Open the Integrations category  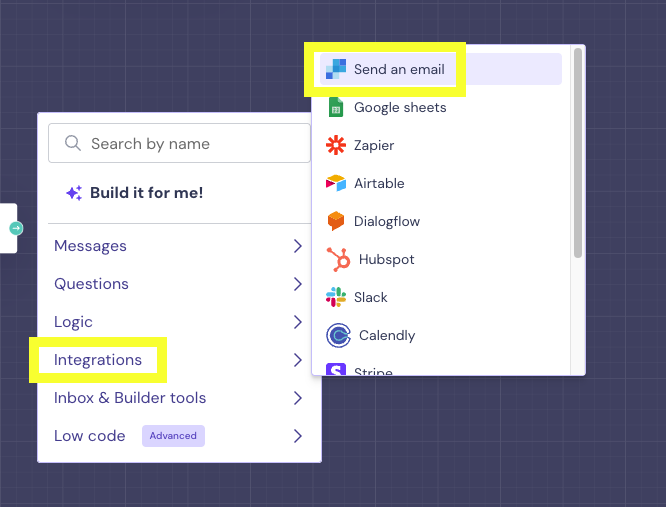tap(98, 360)
